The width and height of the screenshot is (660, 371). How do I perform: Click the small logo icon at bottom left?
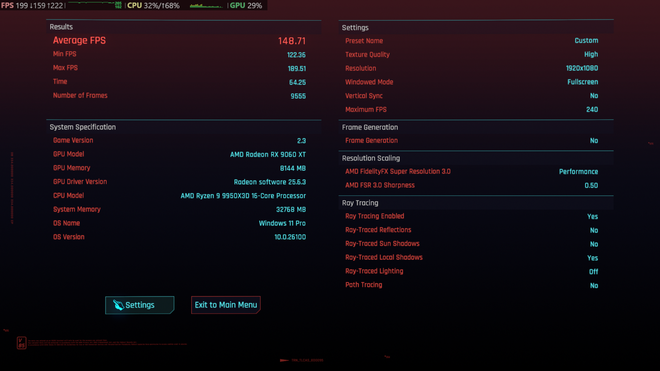coord(21,342)
